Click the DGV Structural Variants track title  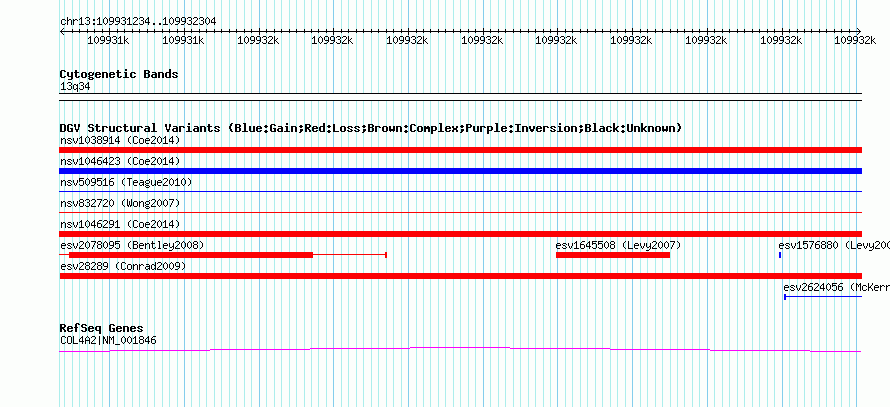371,128
